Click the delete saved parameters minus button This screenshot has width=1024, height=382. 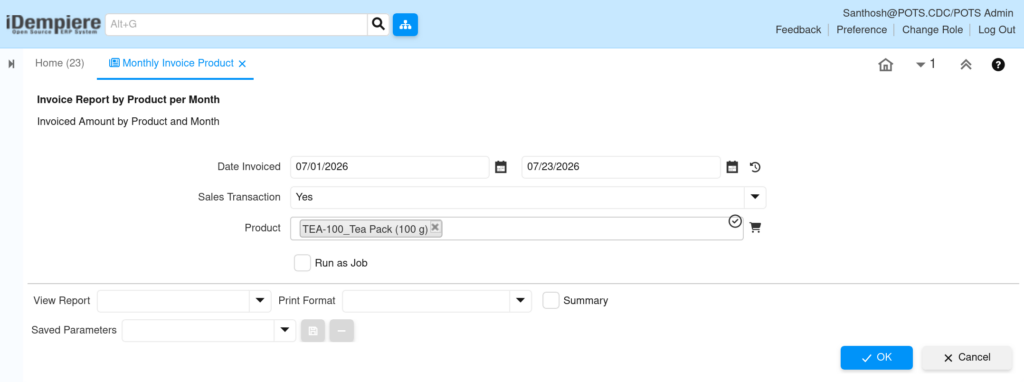click(342, 330)
